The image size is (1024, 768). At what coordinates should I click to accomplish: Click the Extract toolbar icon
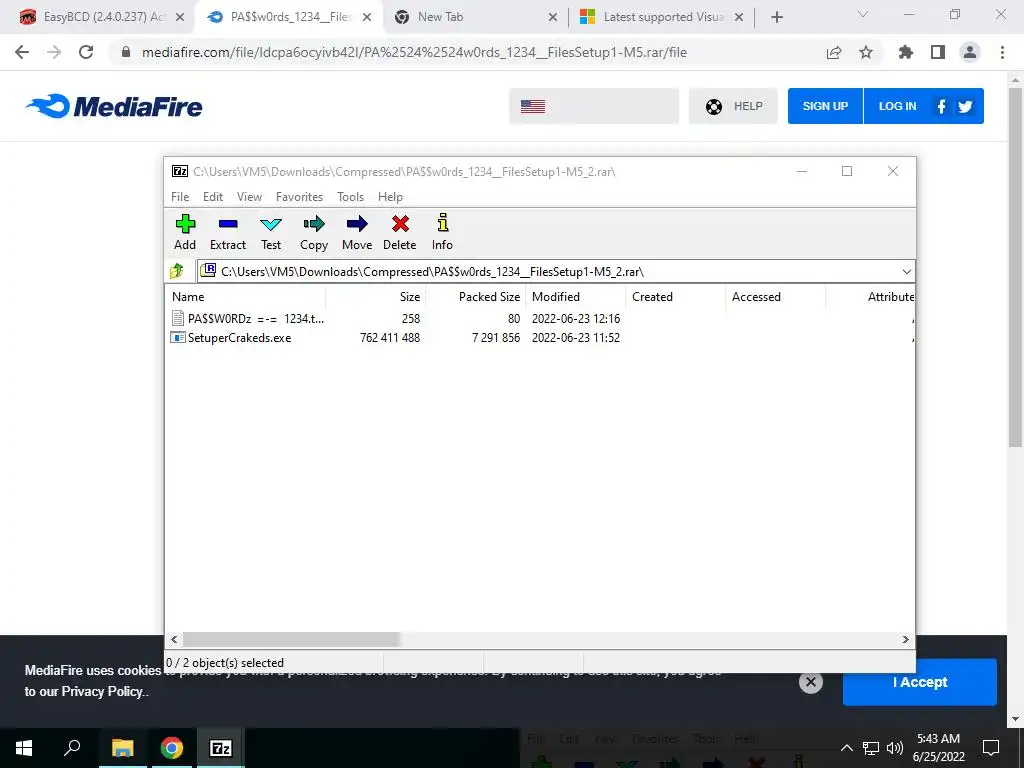click(228, 232)
